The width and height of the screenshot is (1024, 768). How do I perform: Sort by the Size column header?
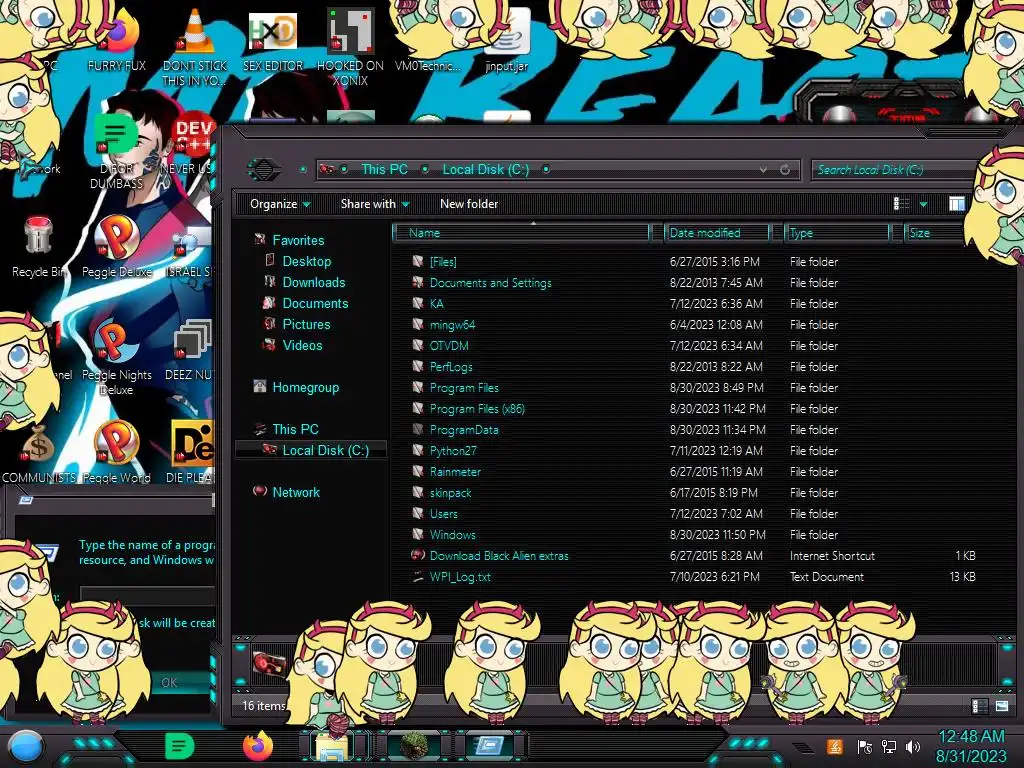point(934,233)
